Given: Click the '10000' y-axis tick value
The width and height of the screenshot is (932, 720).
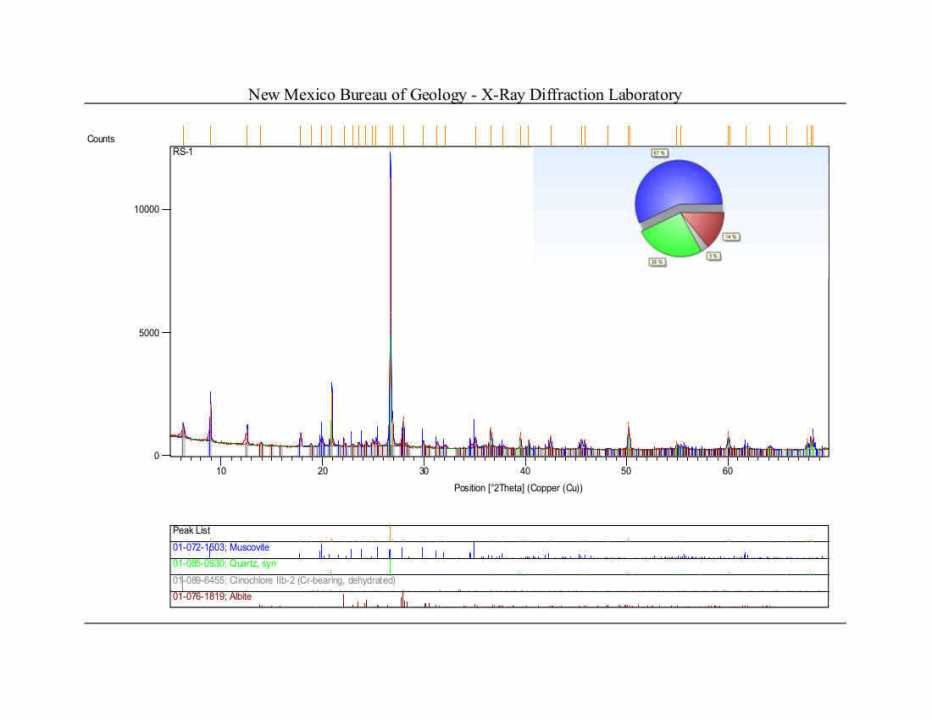Looking at the screenshot, I should (146, 209).
